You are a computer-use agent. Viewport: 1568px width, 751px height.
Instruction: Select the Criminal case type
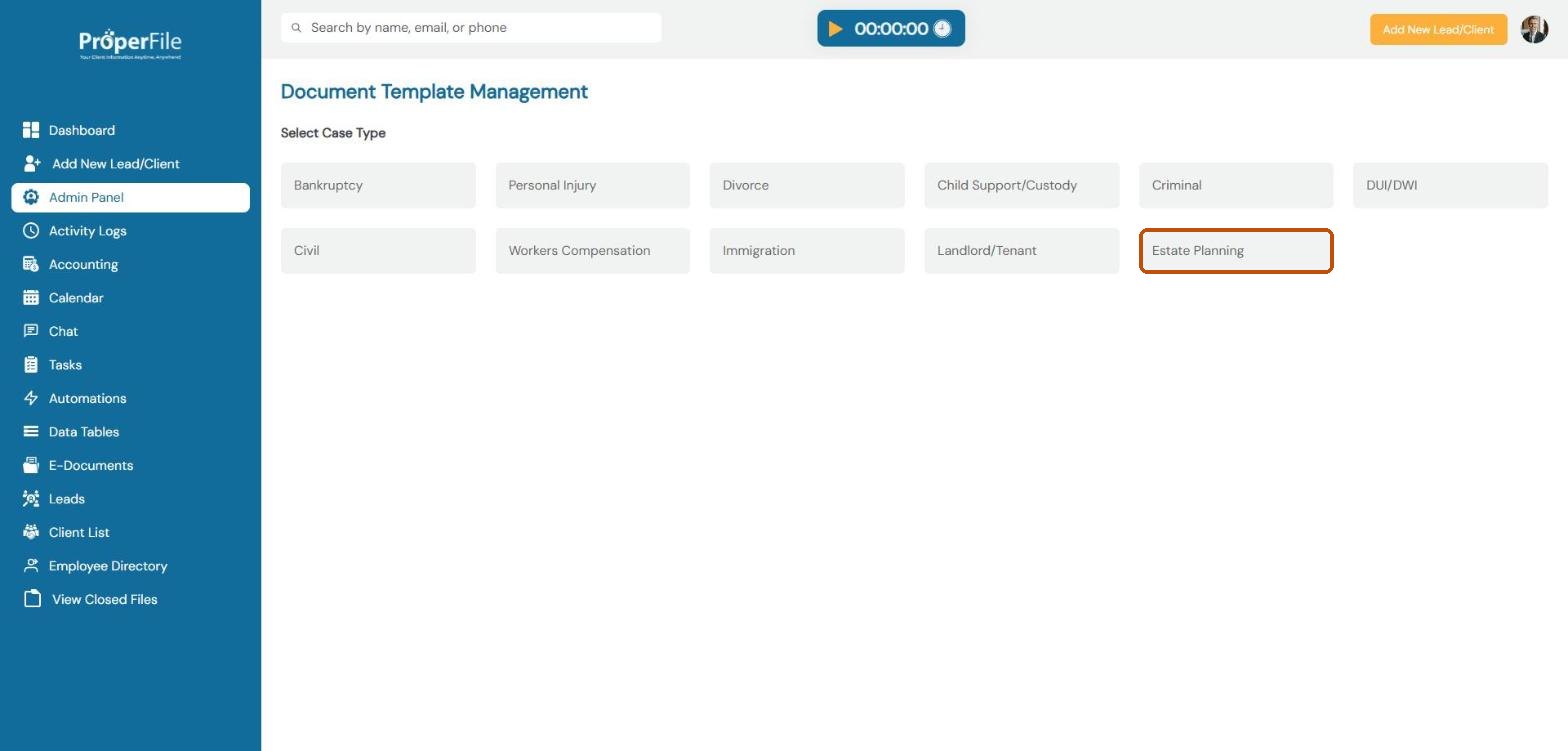click(x=1236, y=185)
